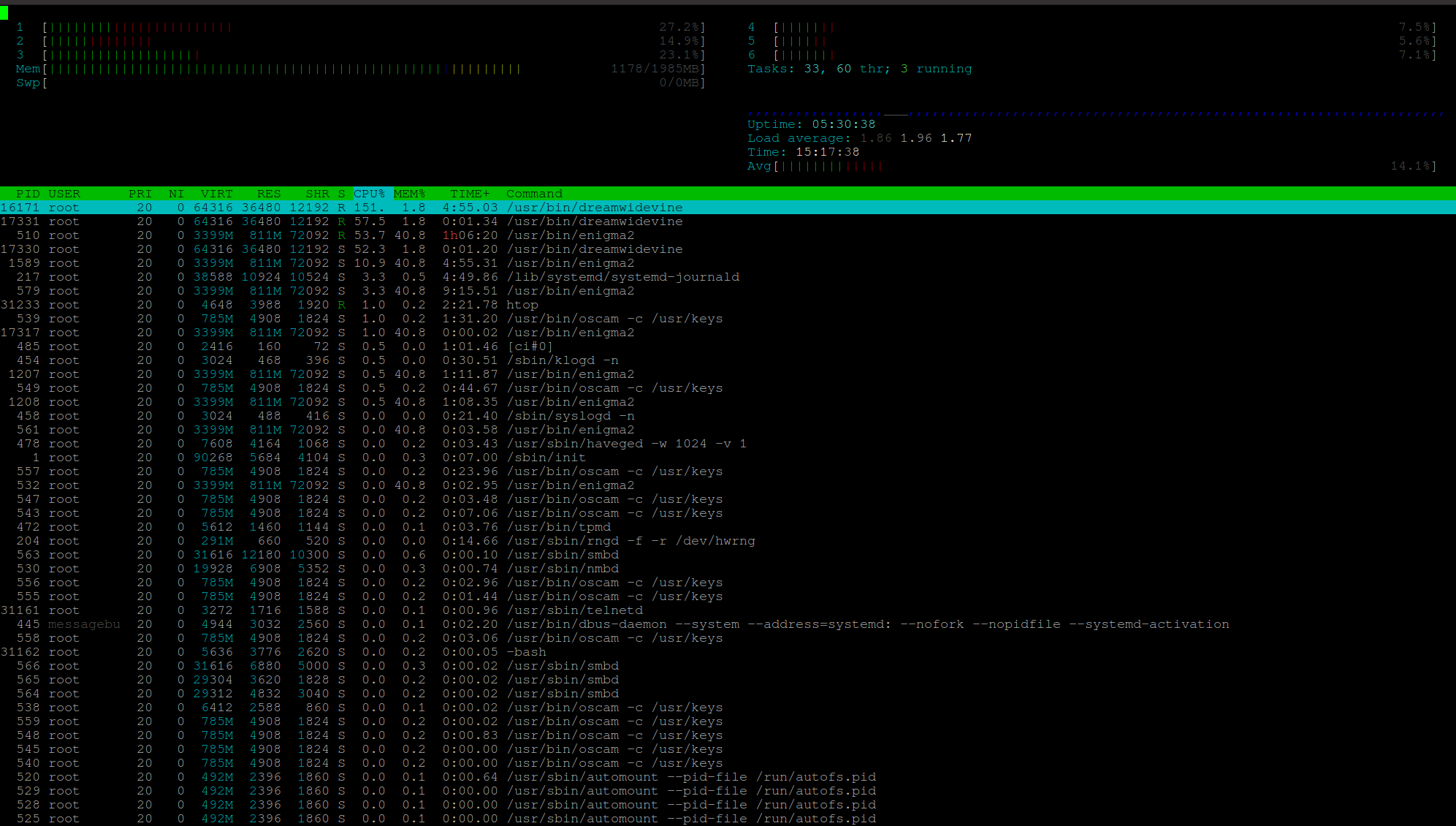The height and width of the screenshot is (826, 1456).
Task: Click the Load average readout
Action: [x=859, y=138]
